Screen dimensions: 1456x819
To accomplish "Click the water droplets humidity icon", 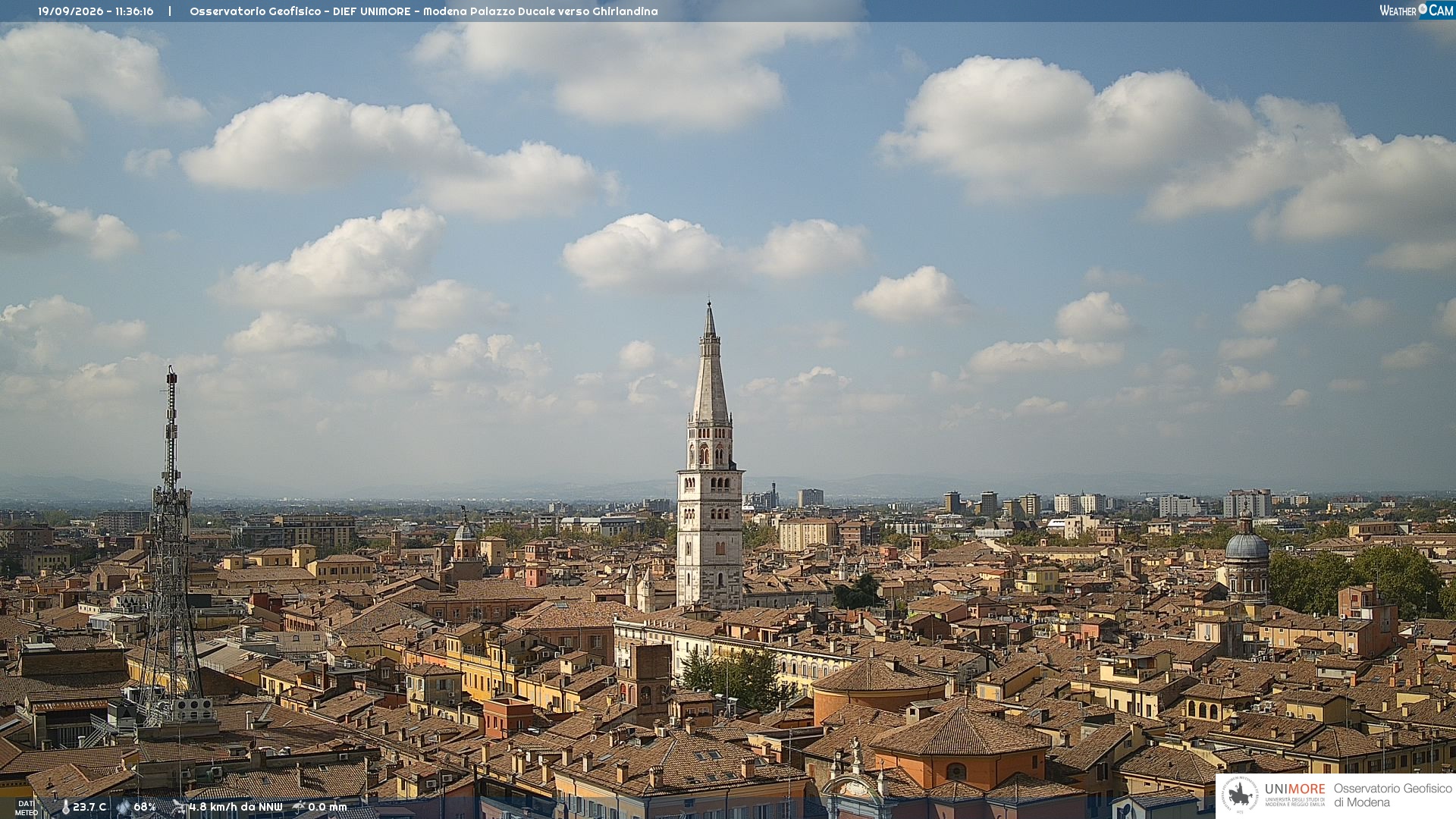I will pyautogui.click(x=124, y=808).
